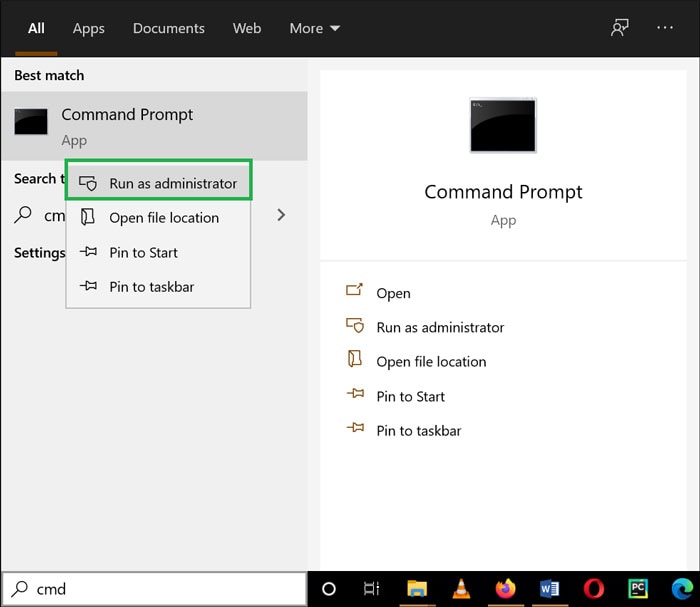This screenshot has width=700, height=607.
Task: Launch VLC media player from the taskbar
Action: (460, 589)
